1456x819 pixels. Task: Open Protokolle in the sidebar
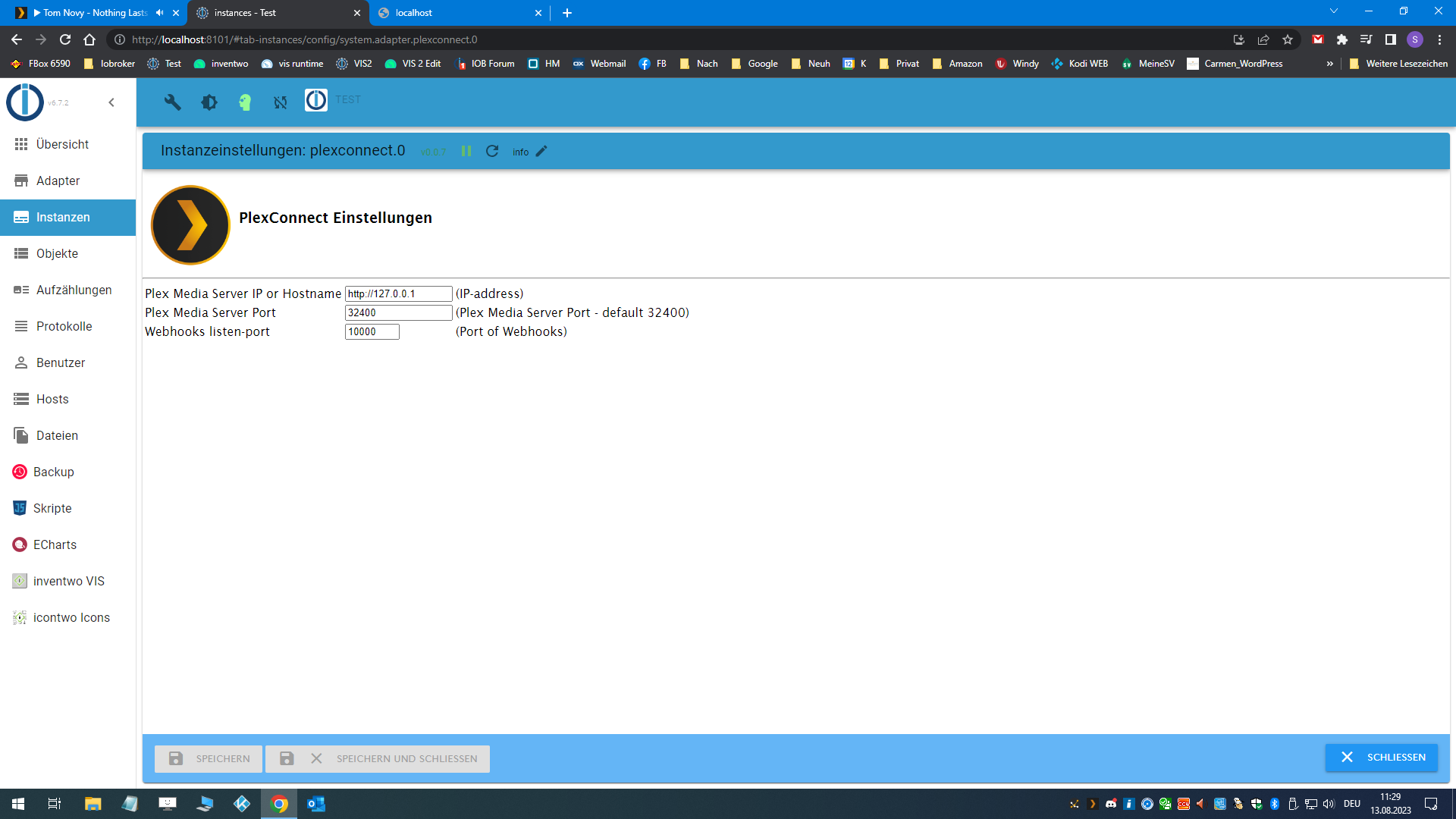(68, 326)
